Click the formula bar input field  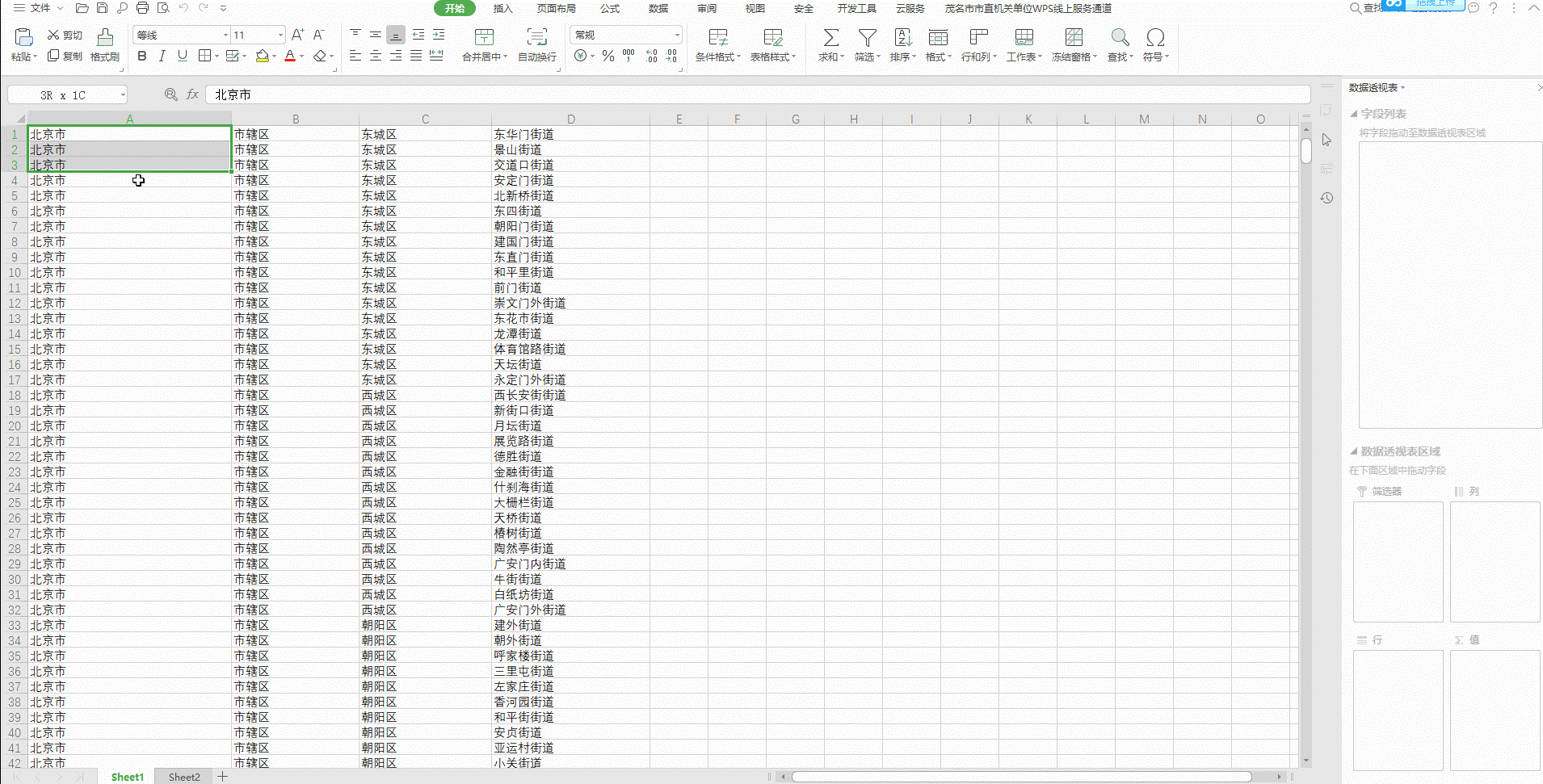(x=757, y=94)
